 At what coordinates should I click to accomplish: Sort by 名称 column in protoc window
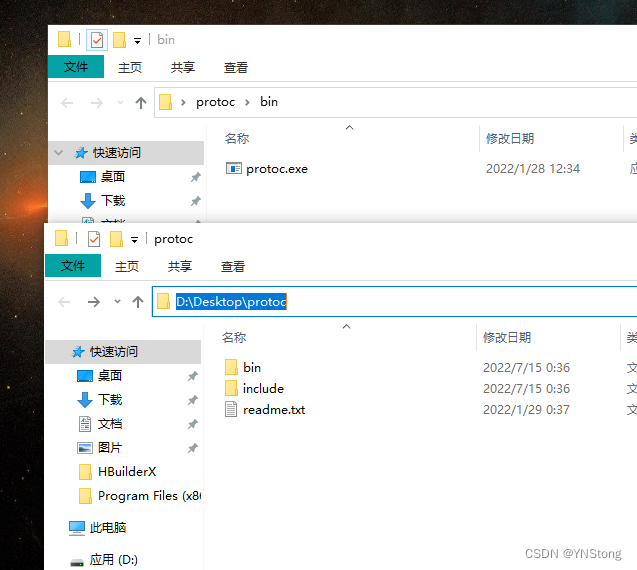click(x=234, y=338)
